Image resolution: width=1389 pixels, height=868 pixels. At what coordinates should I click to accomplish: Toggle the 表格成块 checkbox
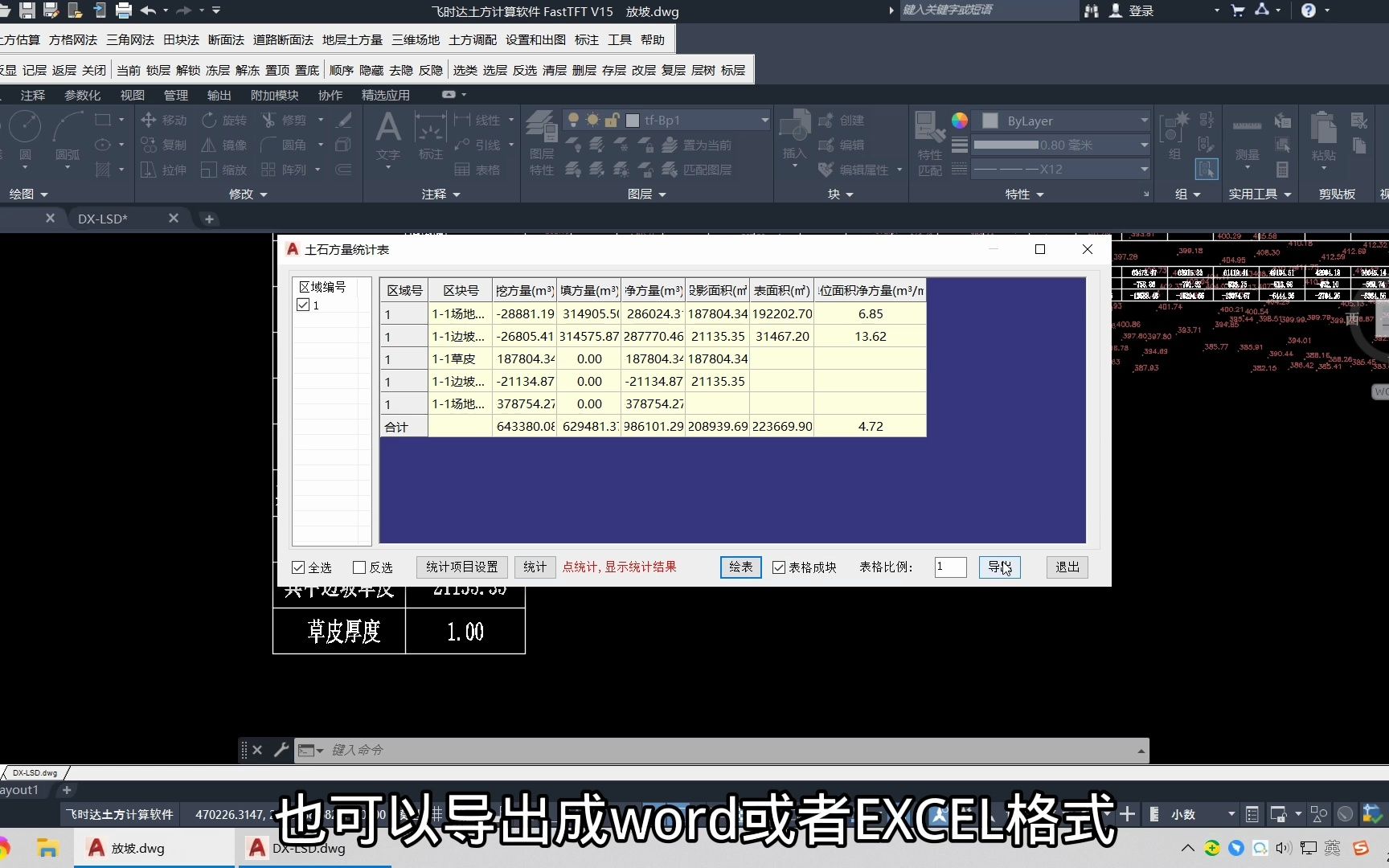click(x=778, y=567)
